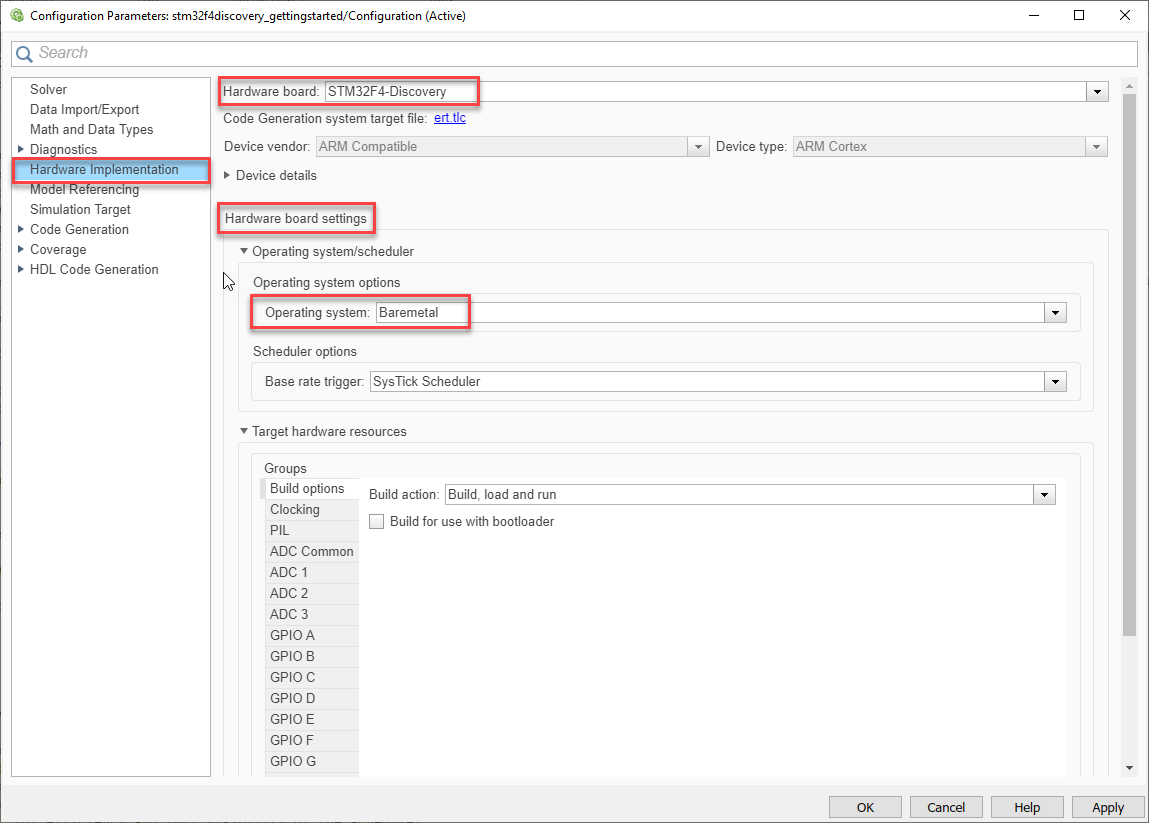Image resolution: width=1149 pixels, height=823 pixels.
Task: Select Solver in the left pane
Action: [x=48, y=90]
